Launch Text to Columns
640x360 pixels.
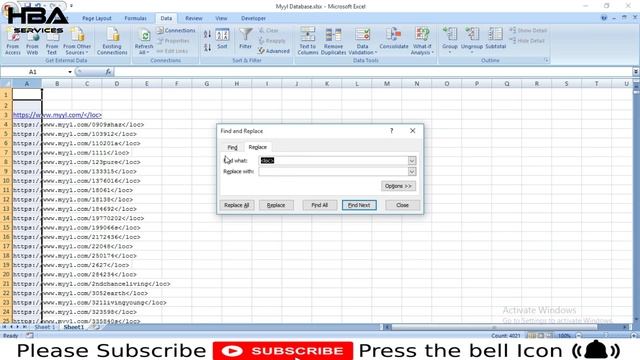click(308, 42)
